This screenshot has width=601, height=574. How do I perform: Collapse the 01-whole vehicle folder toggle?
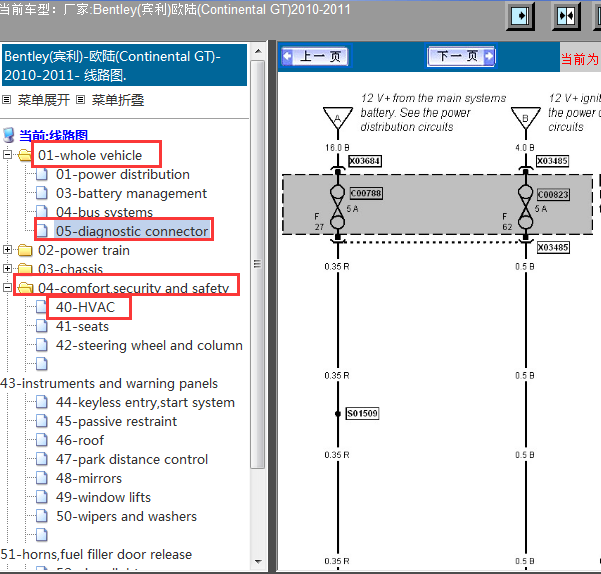tap(7, 155)
